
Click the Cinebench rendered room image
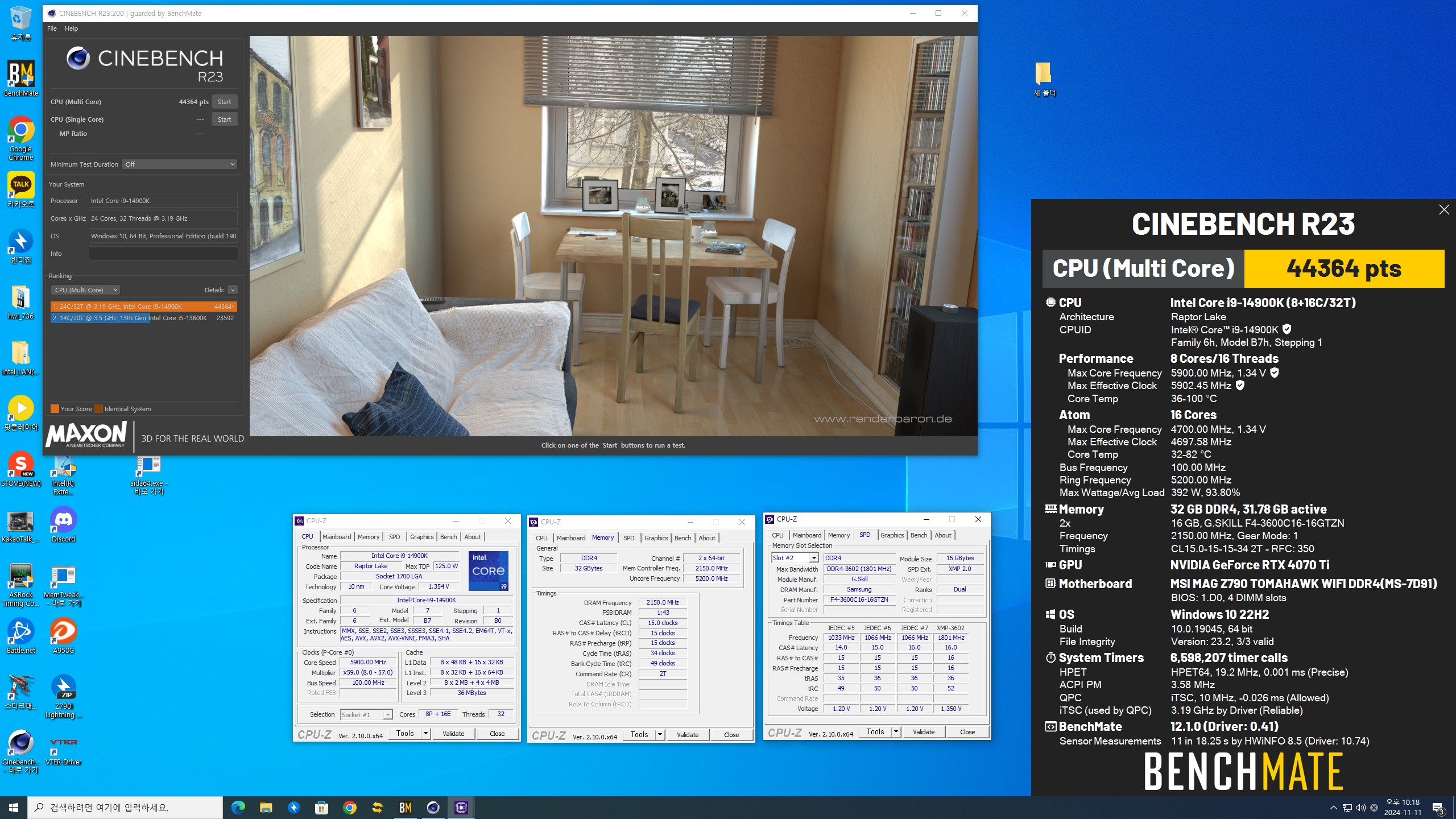pos(613,236)
